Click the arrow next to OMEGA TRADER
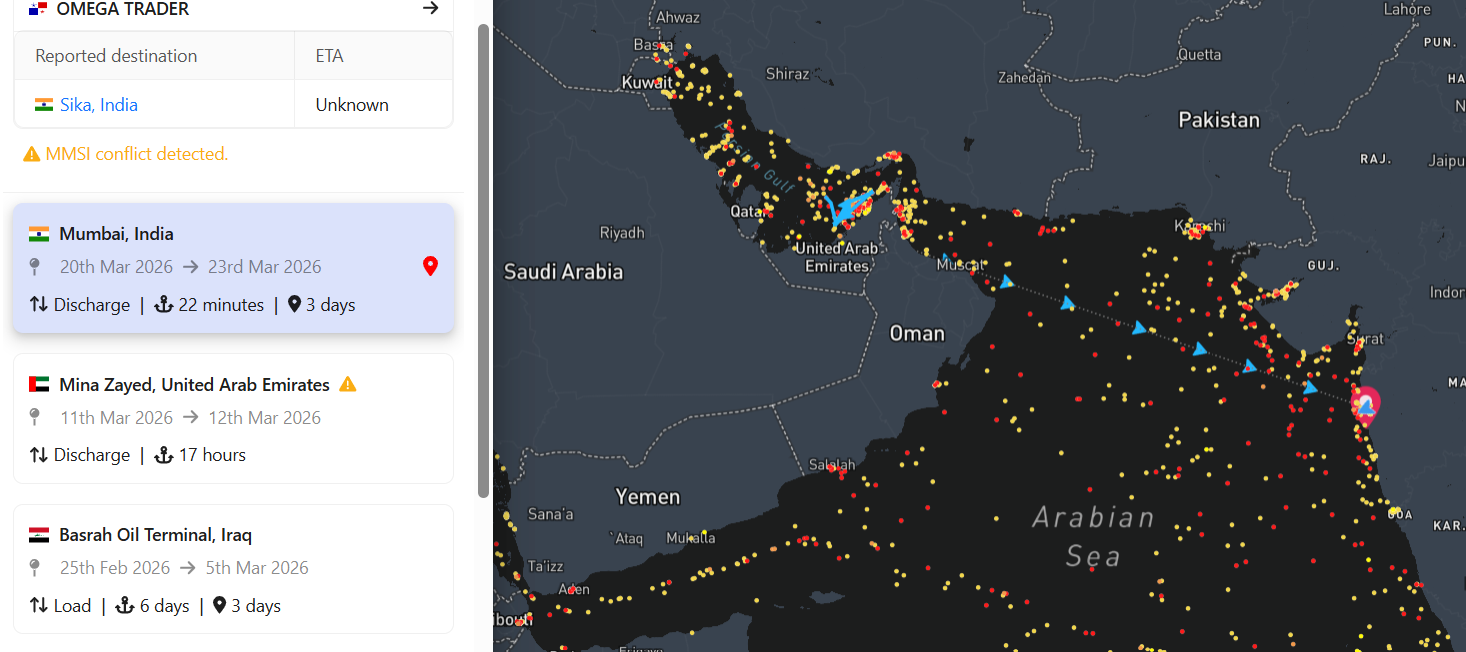Screen dimensions: 1466x652 [x=430, y=9]
